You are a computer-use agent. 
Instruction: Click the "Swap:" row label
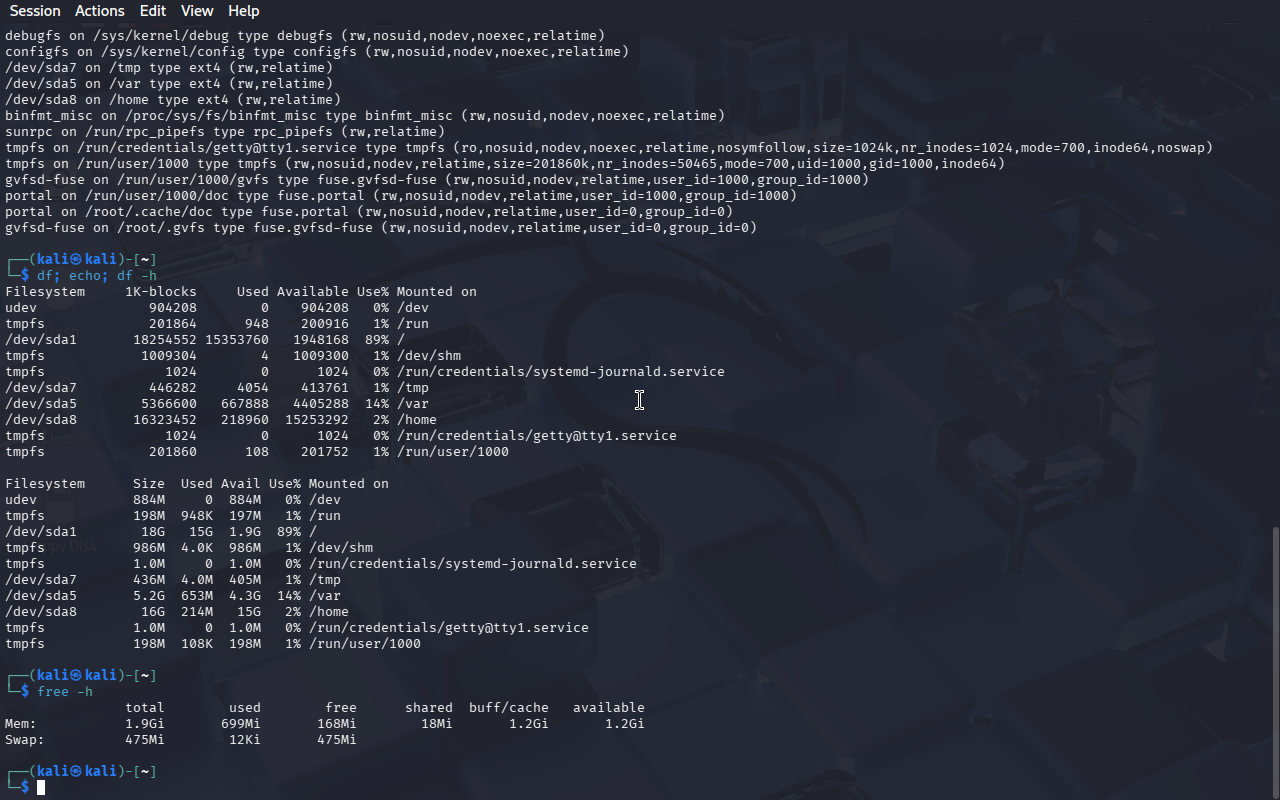(x=25, y=739)
